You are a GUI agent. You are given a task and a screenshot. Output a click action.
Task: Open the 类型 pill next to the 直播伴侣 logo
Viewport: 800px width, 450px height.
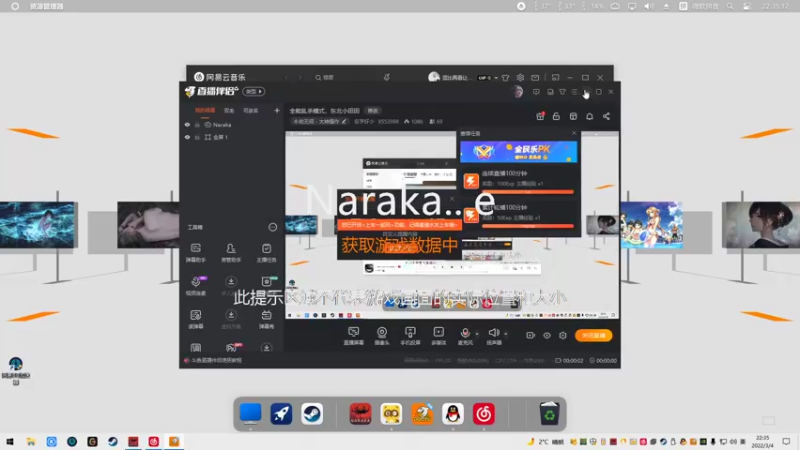pos(254,91)
